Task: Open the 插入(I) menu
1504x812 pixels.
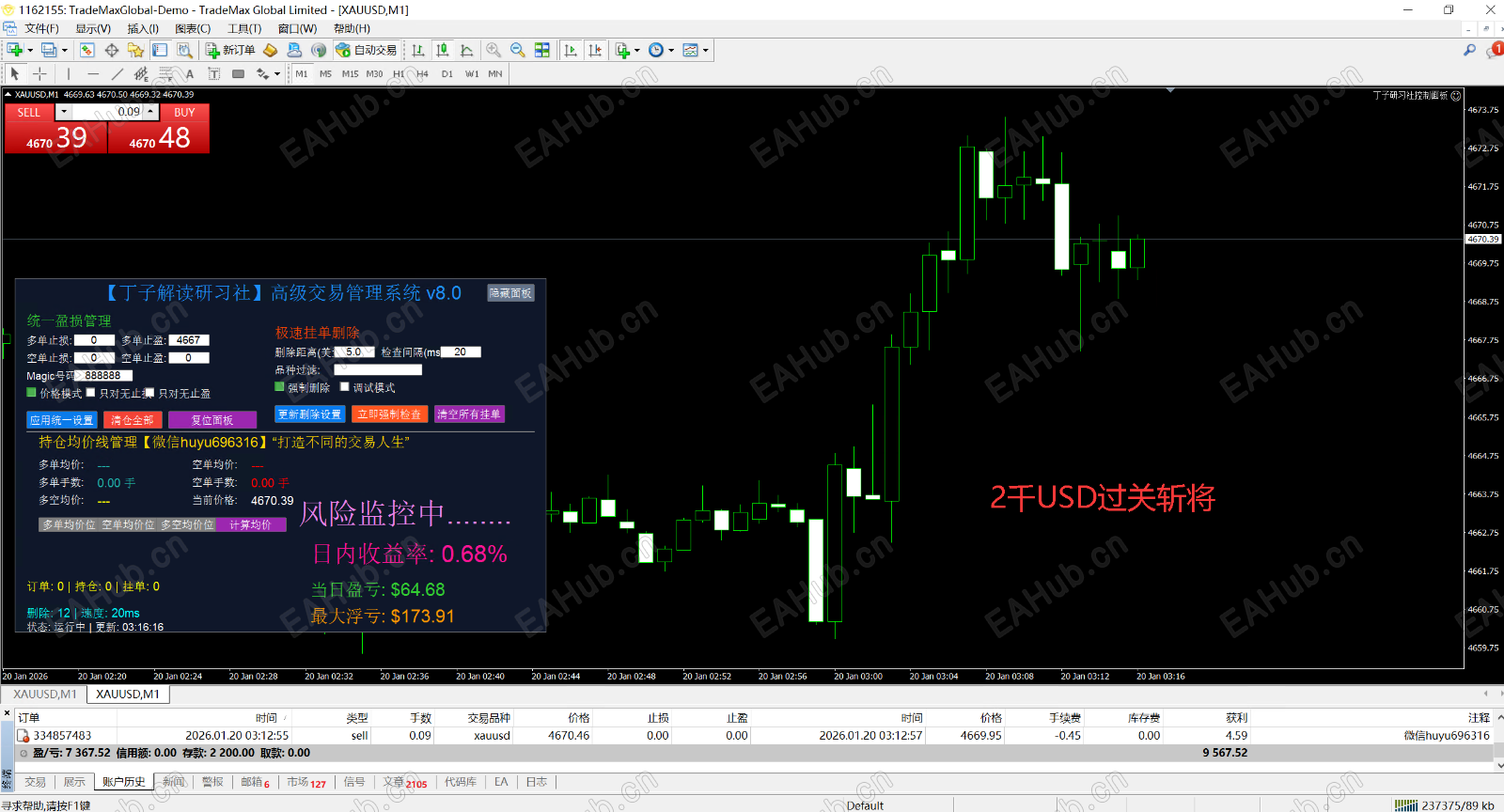Action: 143,28
